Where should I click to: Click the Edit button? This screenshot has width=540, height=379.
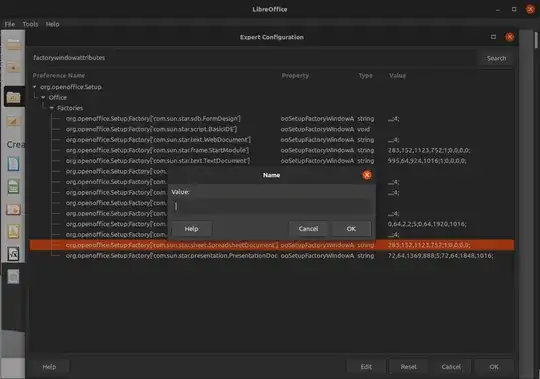(366, 367)
